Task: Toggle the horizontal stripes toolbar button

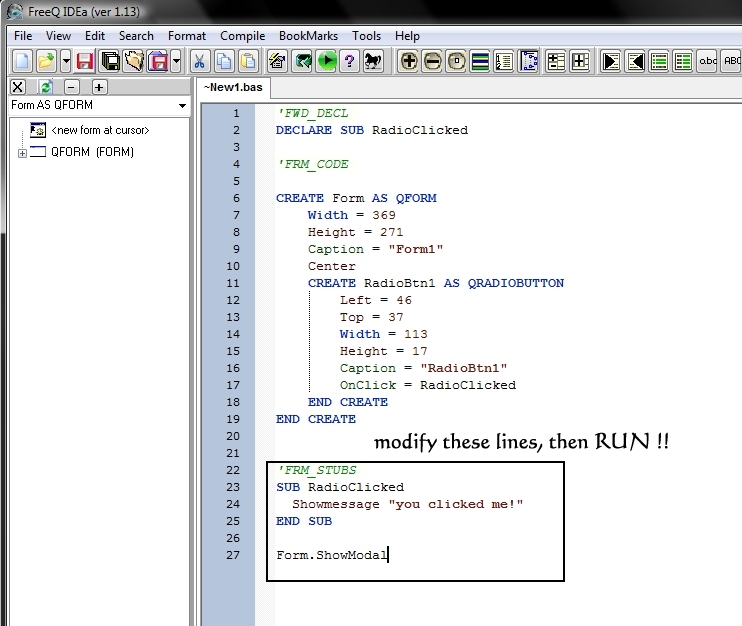Action: coord(480,62)
